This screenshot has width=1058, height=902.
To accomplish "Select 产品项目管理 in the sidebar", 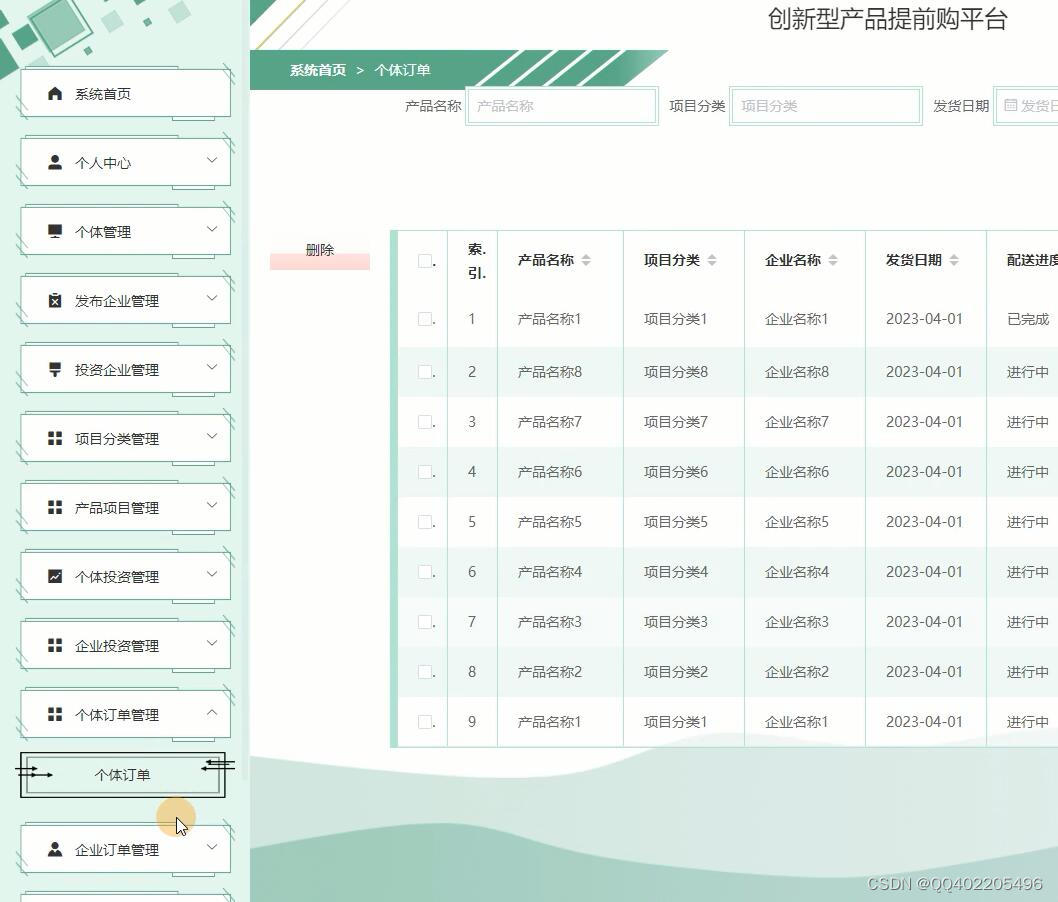I will click(x=120, y=506).
